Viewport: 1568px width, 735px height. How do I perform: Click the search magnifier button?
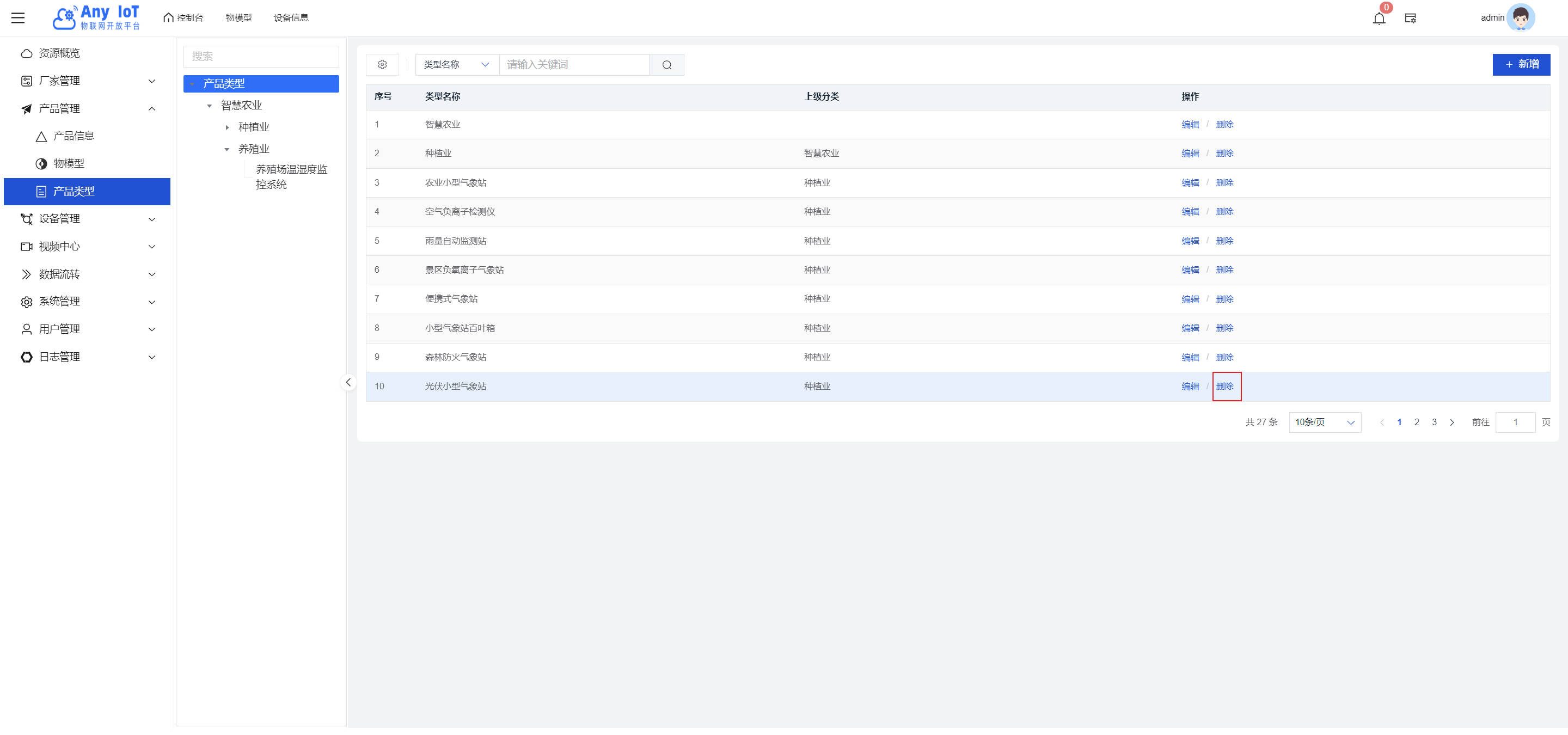[x=666, y=64]
